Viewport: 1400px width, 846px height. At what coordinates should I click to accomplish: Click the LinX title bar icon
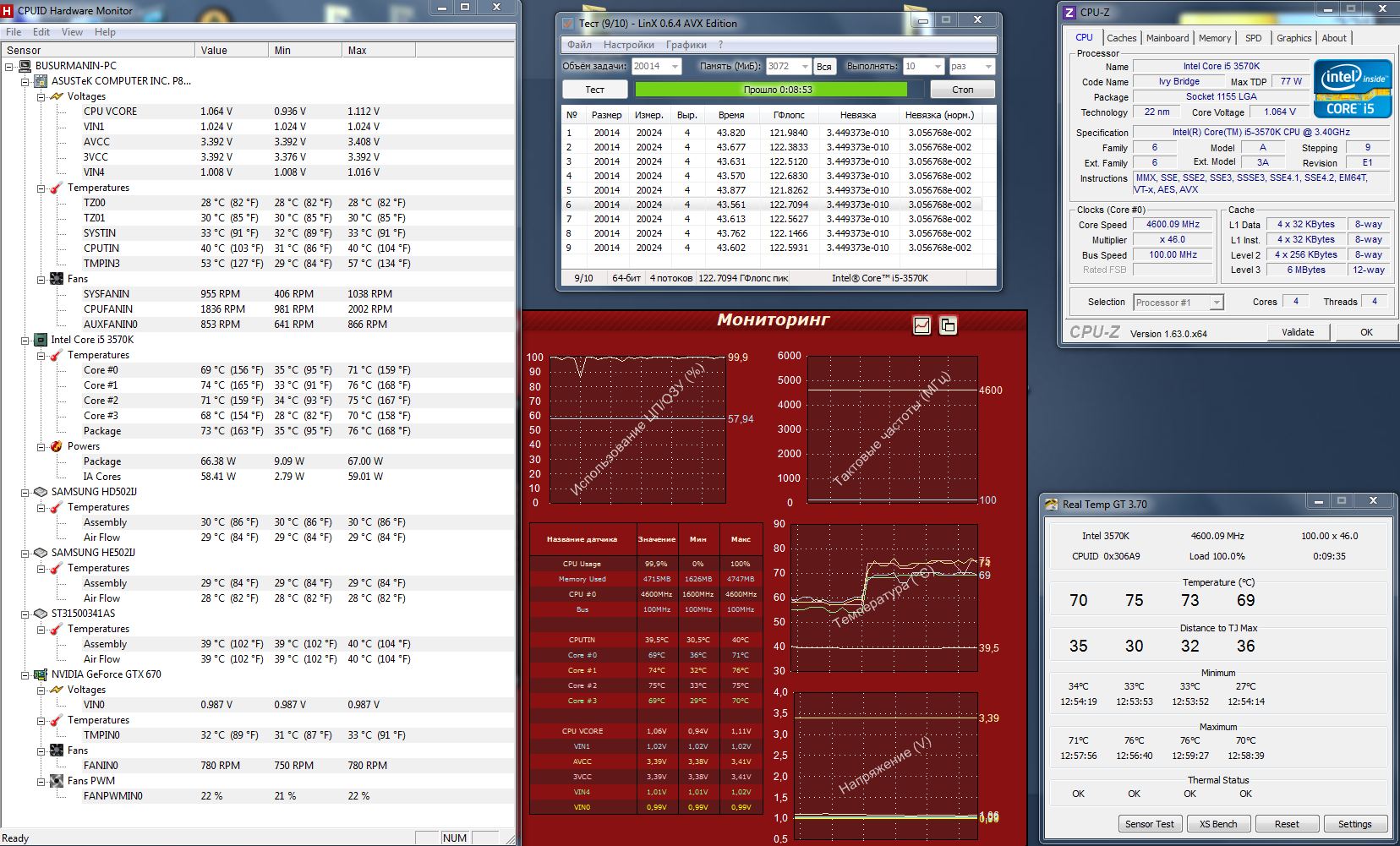566,23
